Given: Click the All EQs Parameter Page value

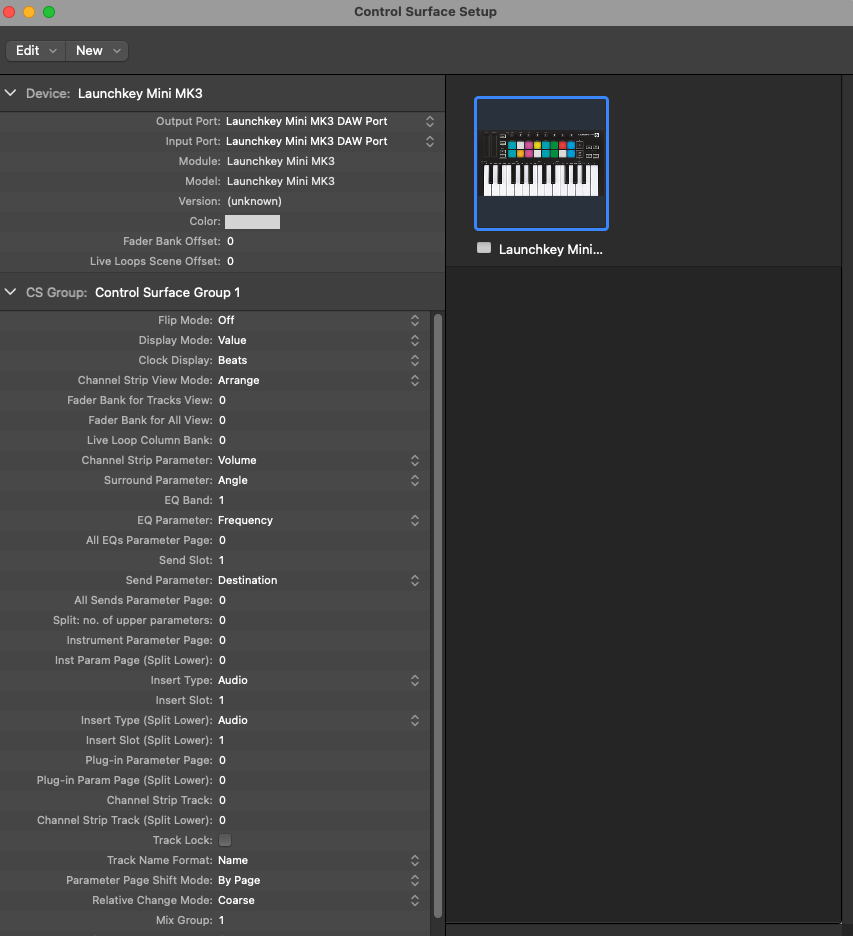Looking at the screenshot, I should point(222,540).
